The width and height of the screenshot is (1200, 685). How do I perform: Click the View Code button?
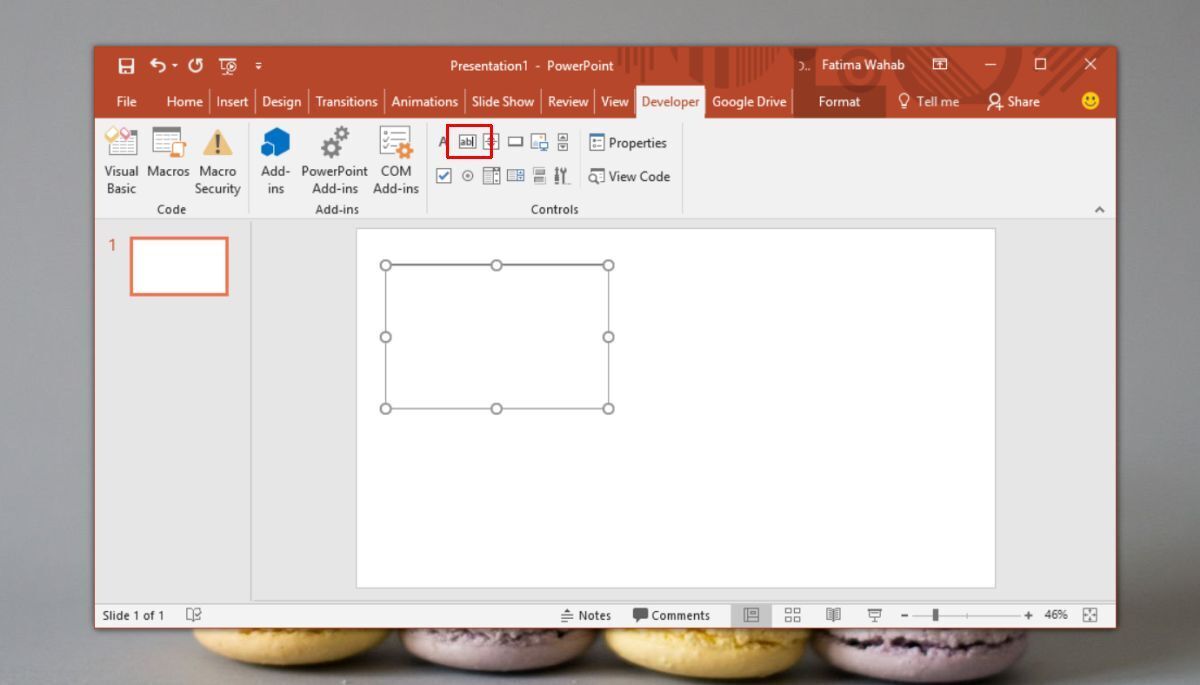click(628, 177)
